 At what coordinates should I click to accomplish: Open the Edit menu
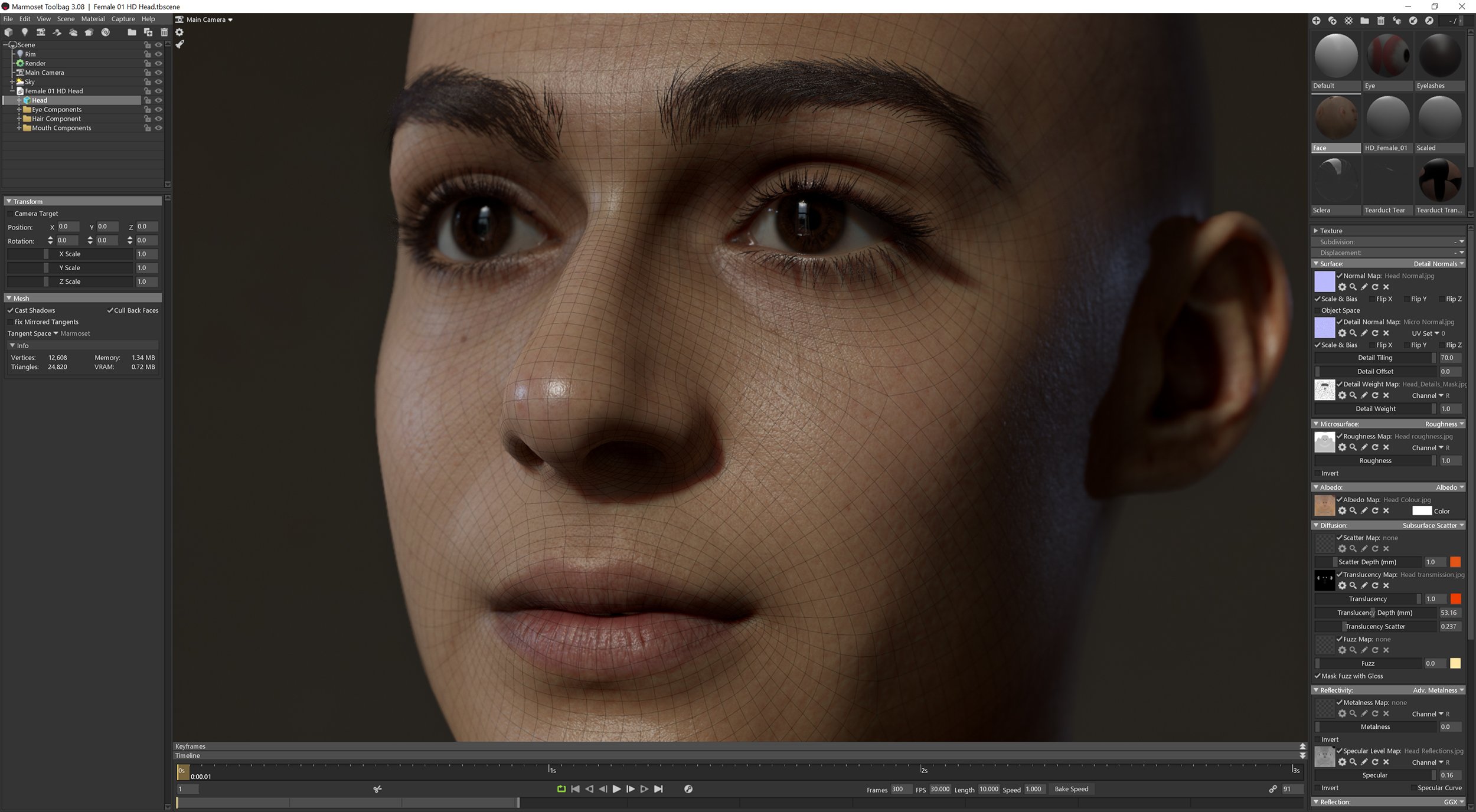[25, 19]
